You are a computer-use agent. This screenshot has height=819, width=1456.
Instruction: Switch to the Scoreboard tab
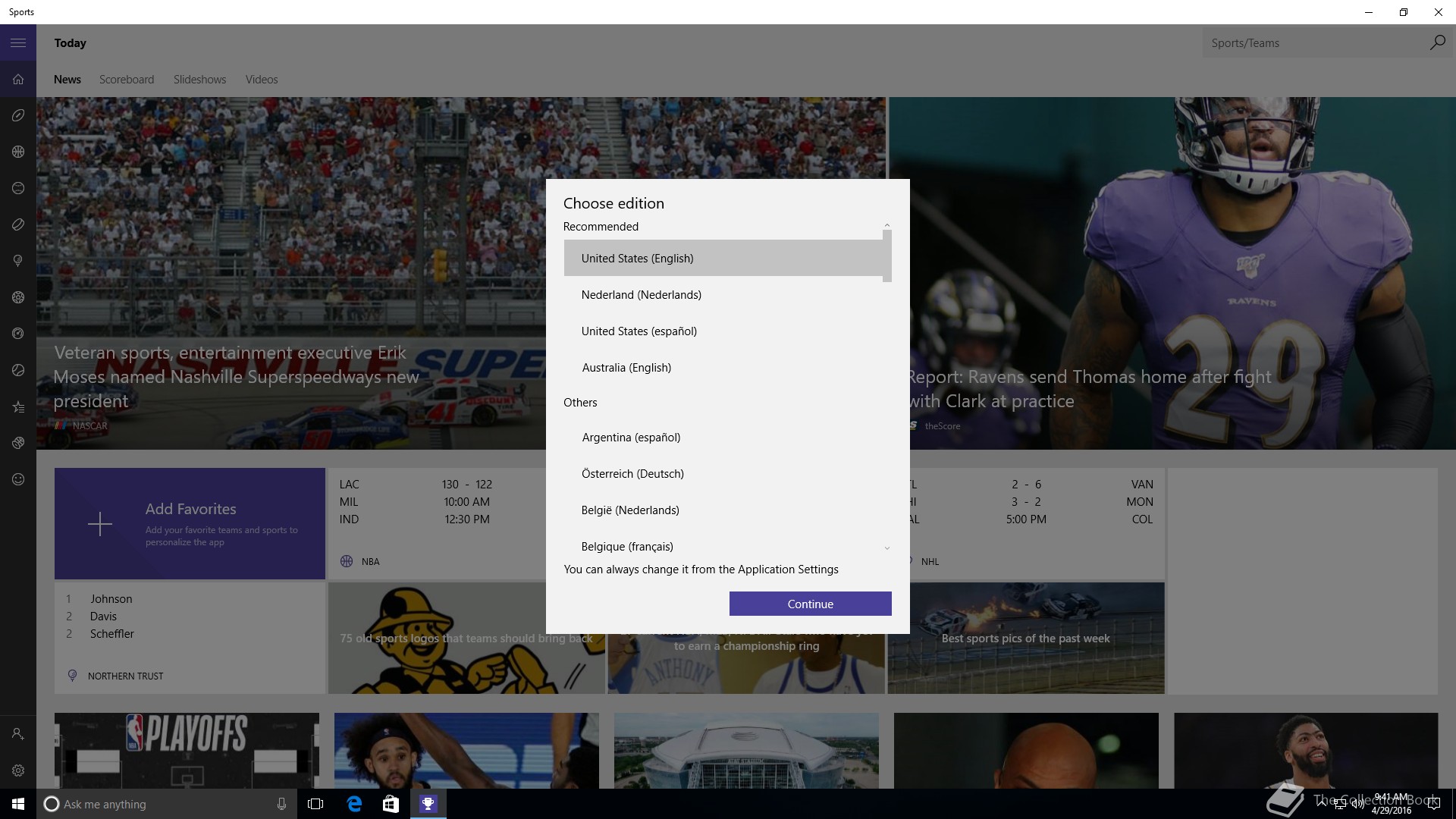click(127, 80)
